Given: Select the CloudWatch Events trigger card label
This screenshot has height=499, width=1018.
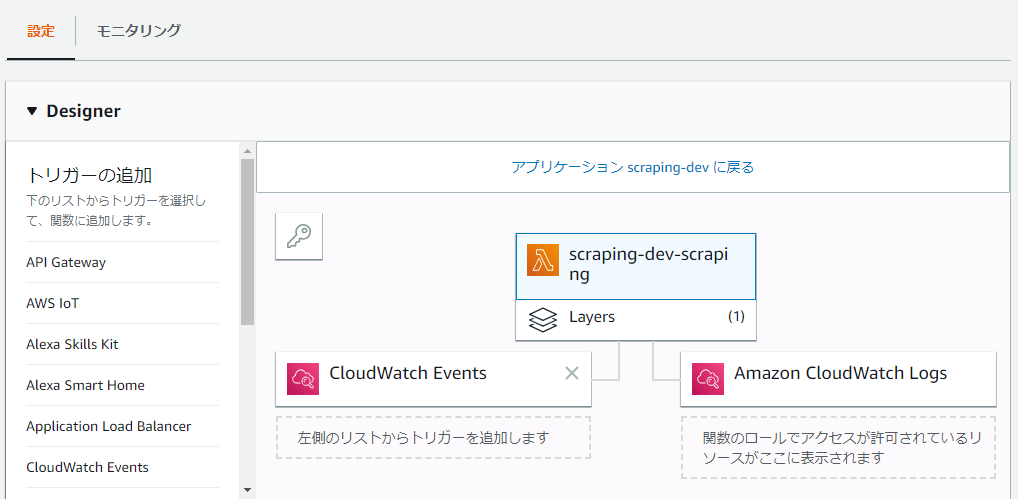Looking at the screenshot, I should (x=408, y=373).
